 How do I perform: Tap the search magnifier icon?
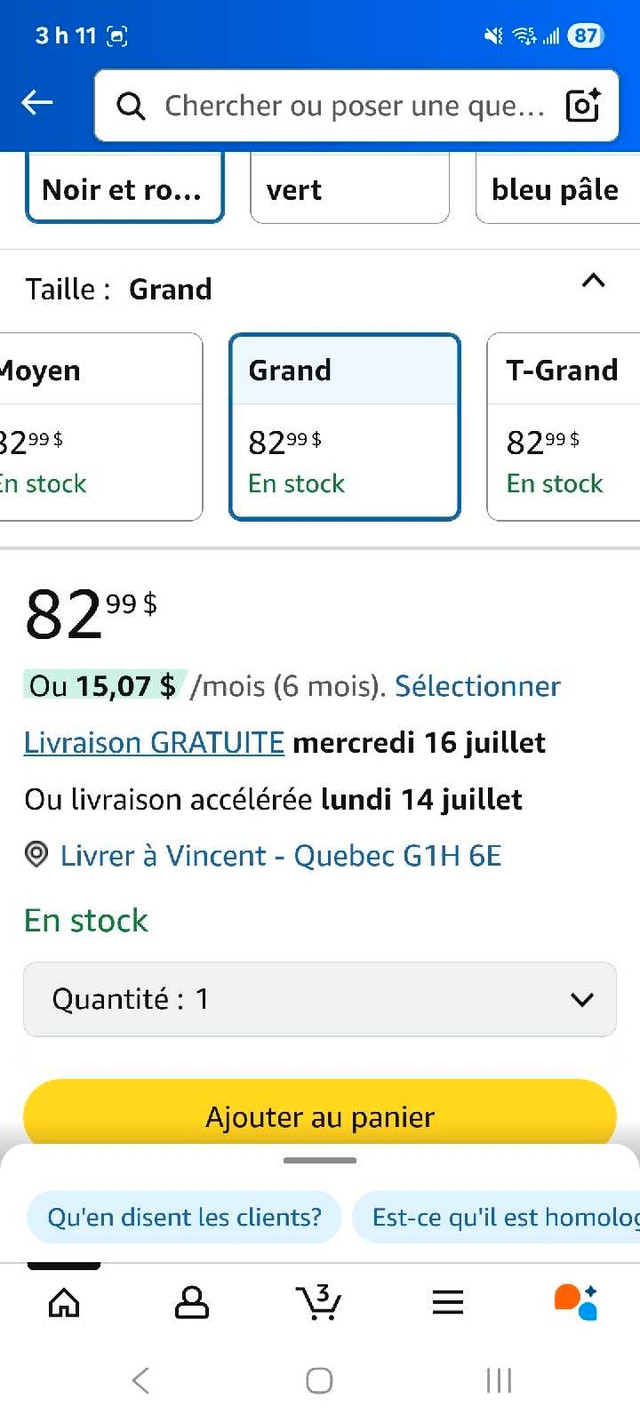(131, 106)
